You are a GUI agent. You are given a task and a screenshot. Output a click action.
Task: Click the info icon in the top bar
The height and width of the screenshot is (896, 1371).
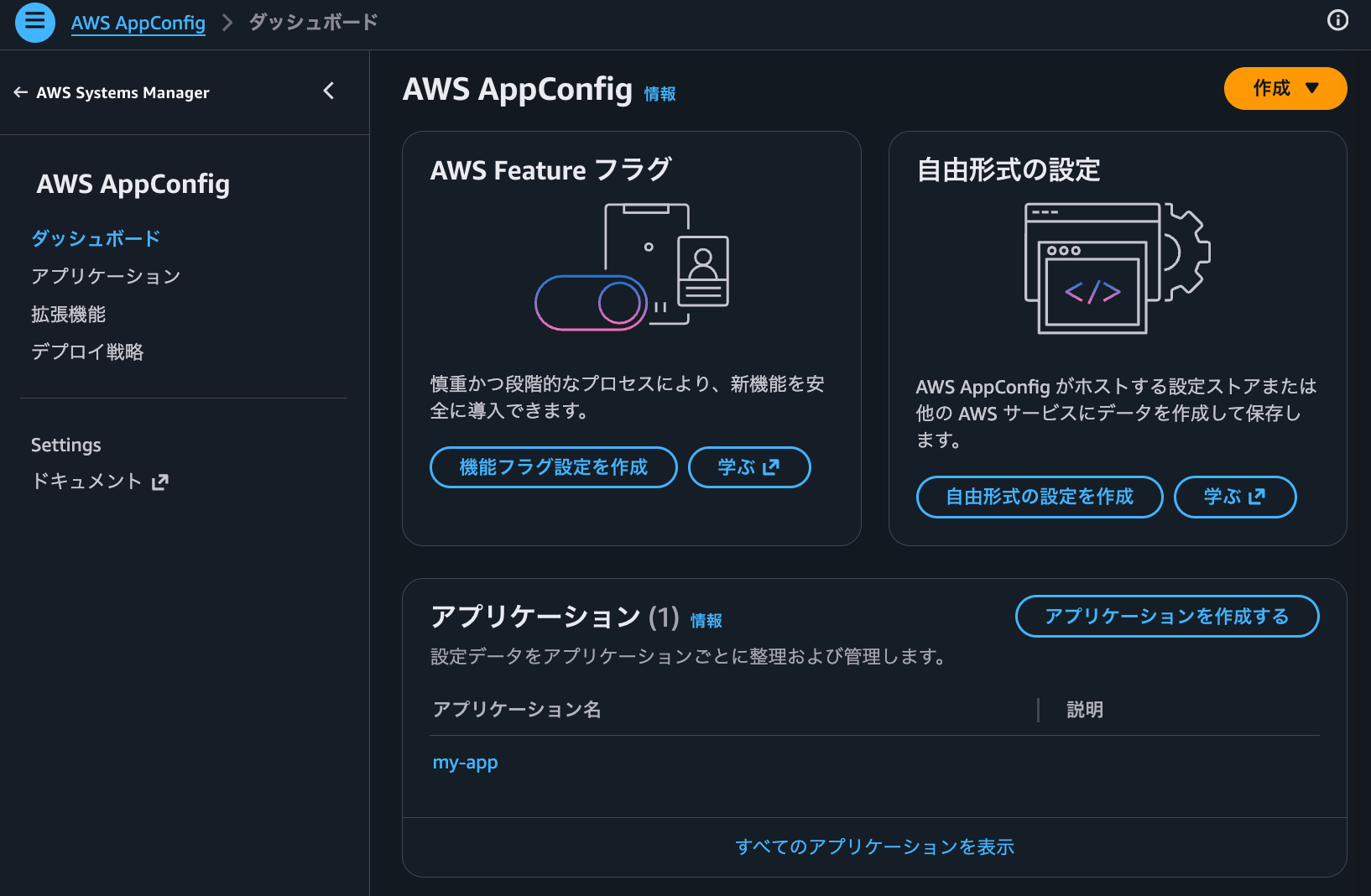click(1337, 20)
